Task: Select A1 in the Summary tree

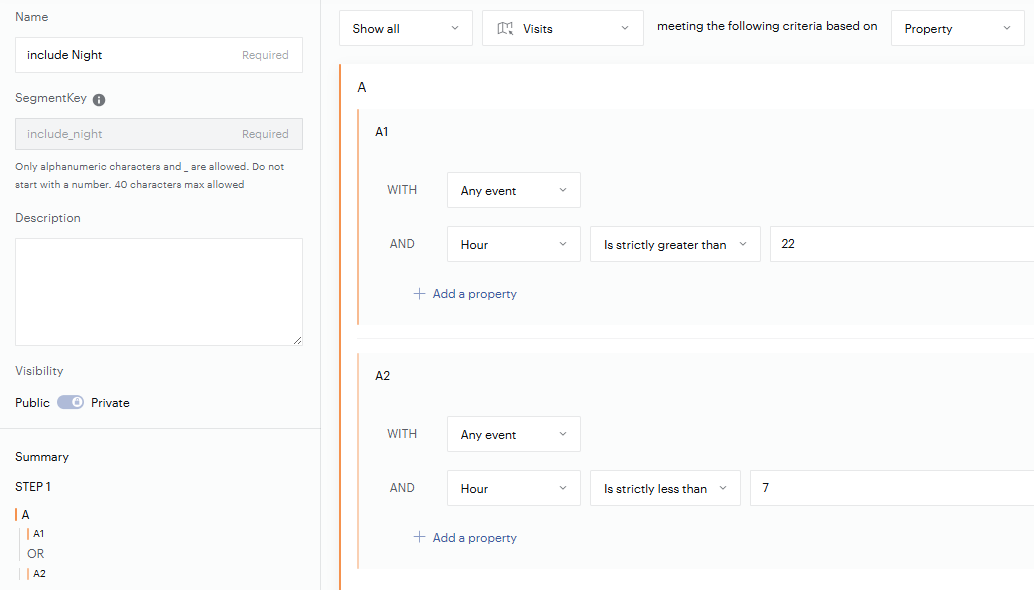Action: (x=39, y=534)
